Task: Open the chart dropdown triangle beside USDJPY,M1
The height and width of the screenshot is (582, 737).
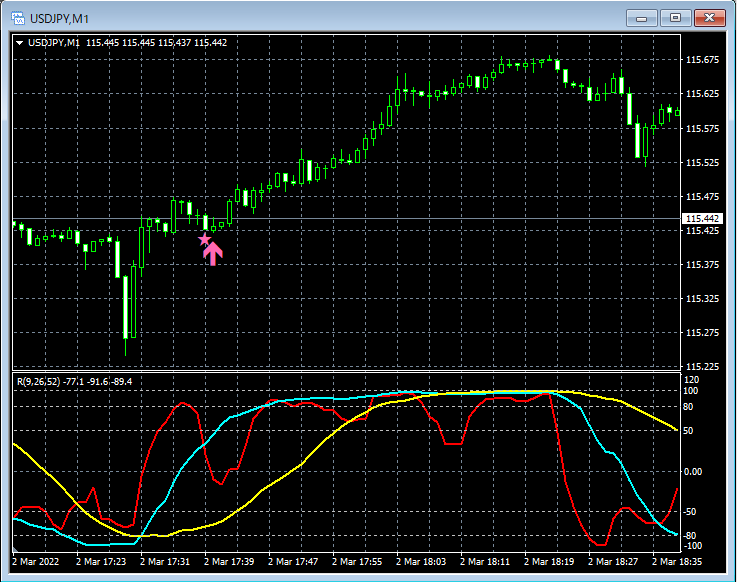Action: click(x=20, y=43)
